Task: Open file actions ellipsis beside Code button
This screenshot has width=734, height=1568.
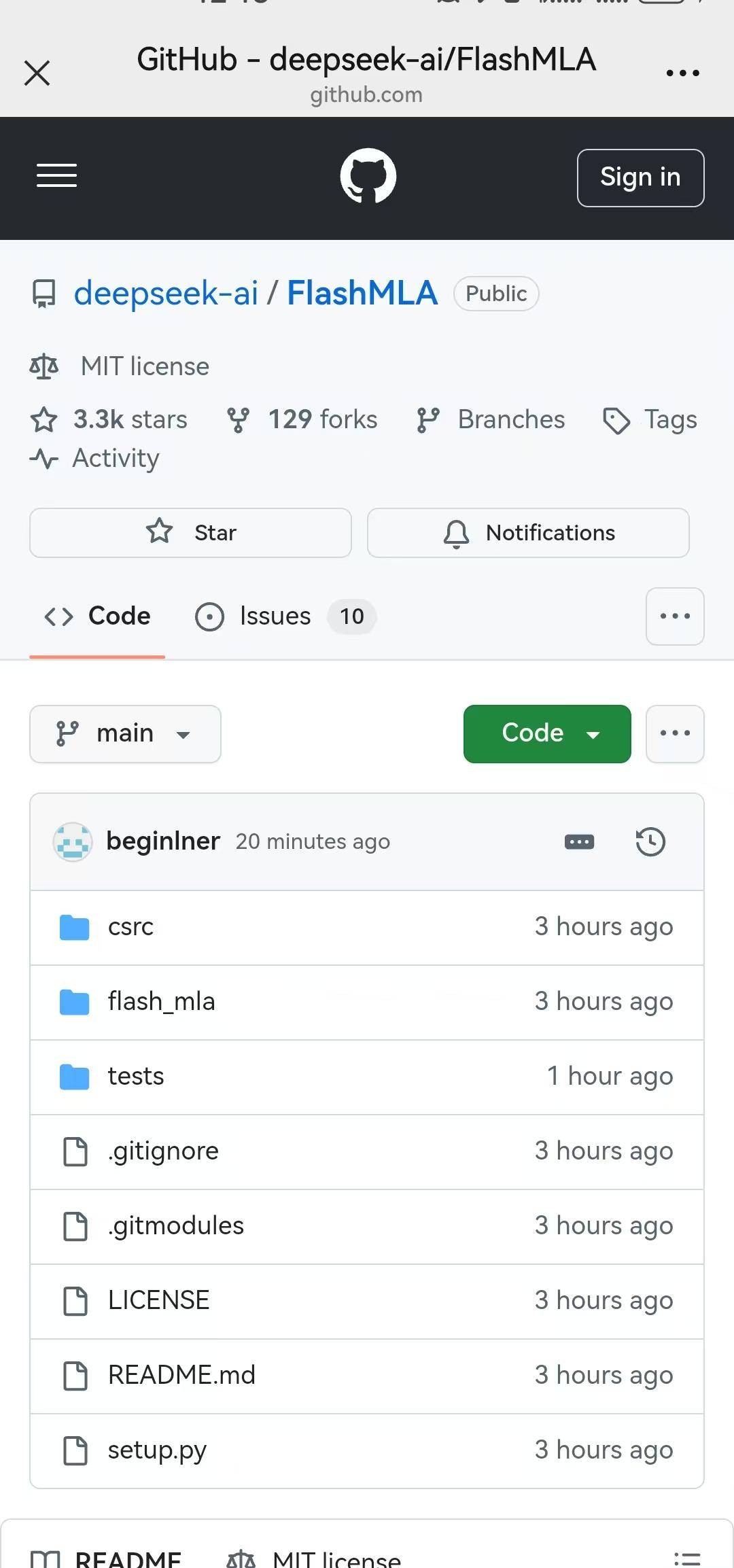Action: coord(675,734)
